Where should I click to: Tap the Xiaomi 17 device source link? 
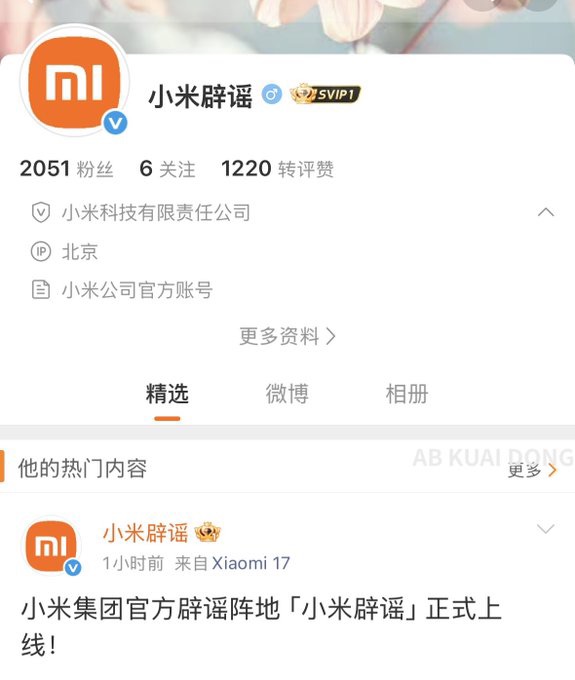click(251, 563)
